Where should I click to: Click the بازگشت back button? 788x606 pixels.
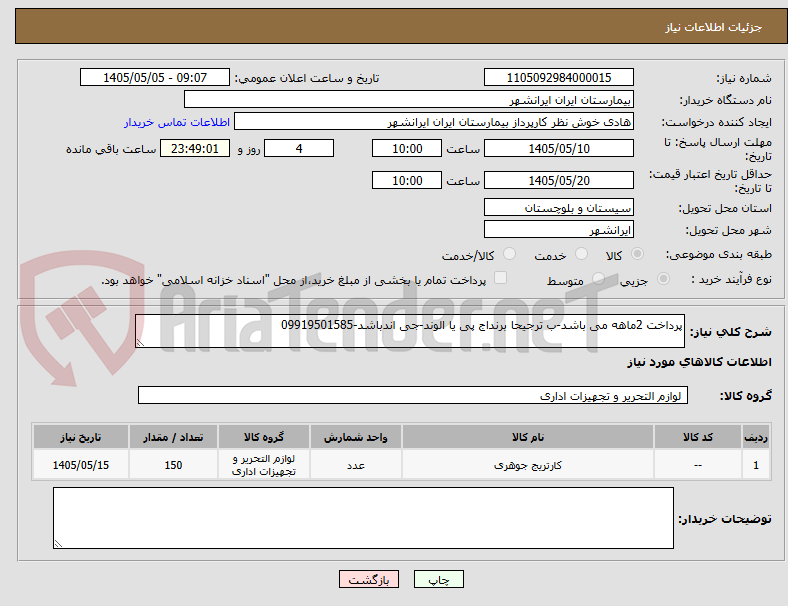coord(369,579)
